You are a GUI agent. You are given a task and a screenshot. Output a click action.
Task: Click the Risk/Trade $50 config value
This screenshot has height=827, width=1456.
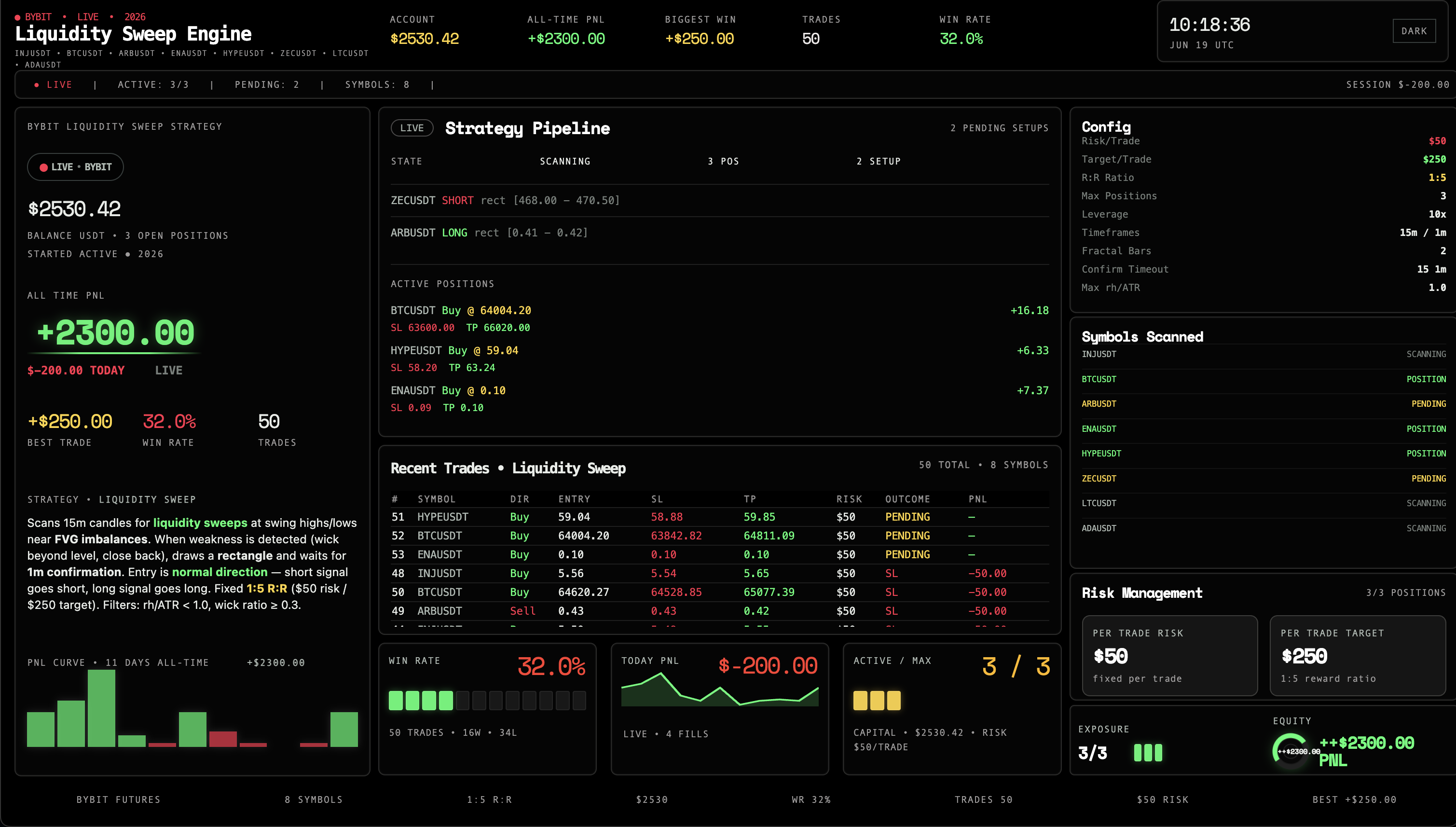(1437, 141)
